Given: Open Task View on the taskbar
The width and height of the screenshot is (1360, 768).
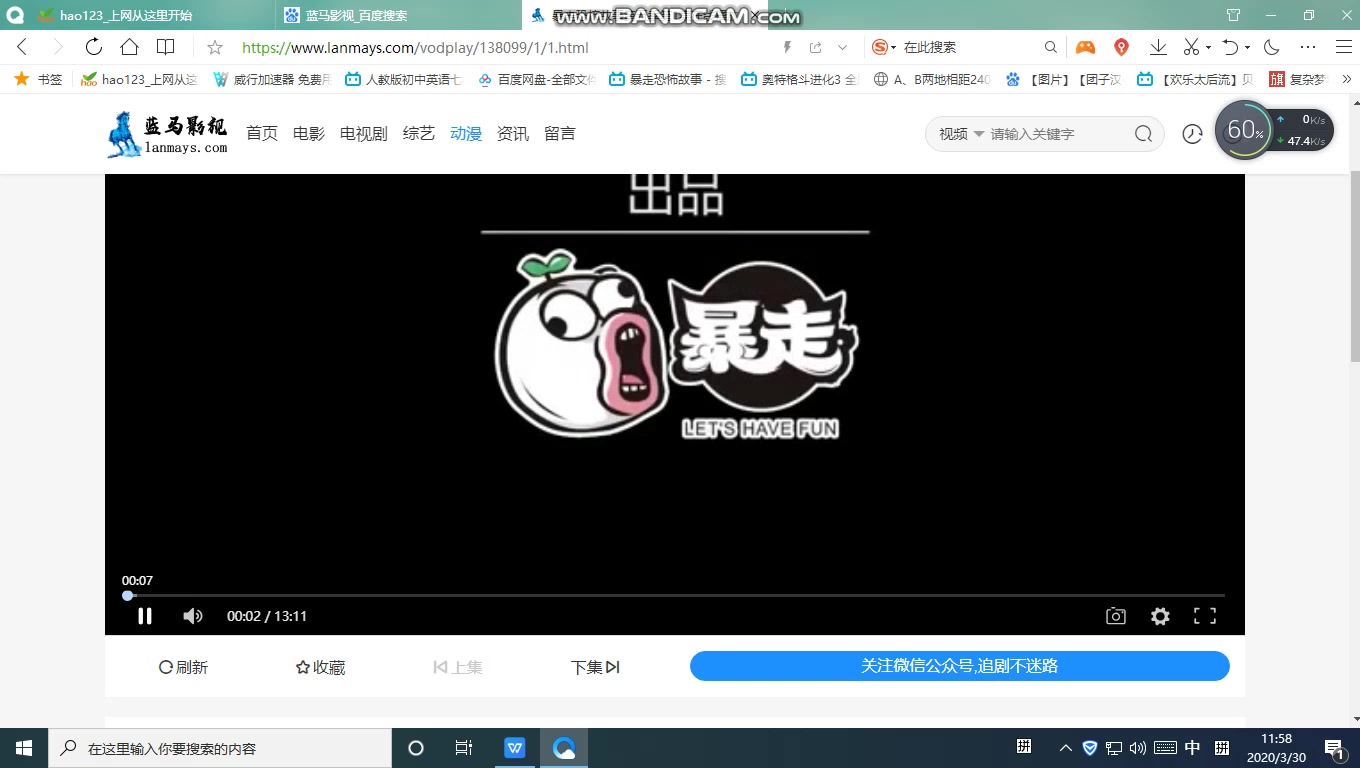Looking at the screenshot, I should click(x=464, y=748).
